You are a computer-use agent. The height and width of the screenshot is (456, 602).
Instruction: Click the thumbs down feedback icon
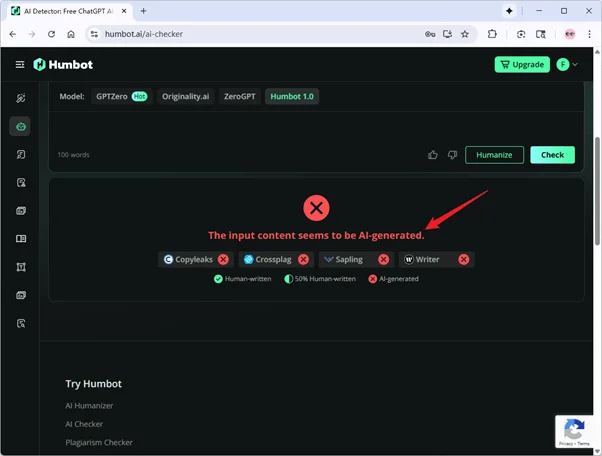coord(452,155)
